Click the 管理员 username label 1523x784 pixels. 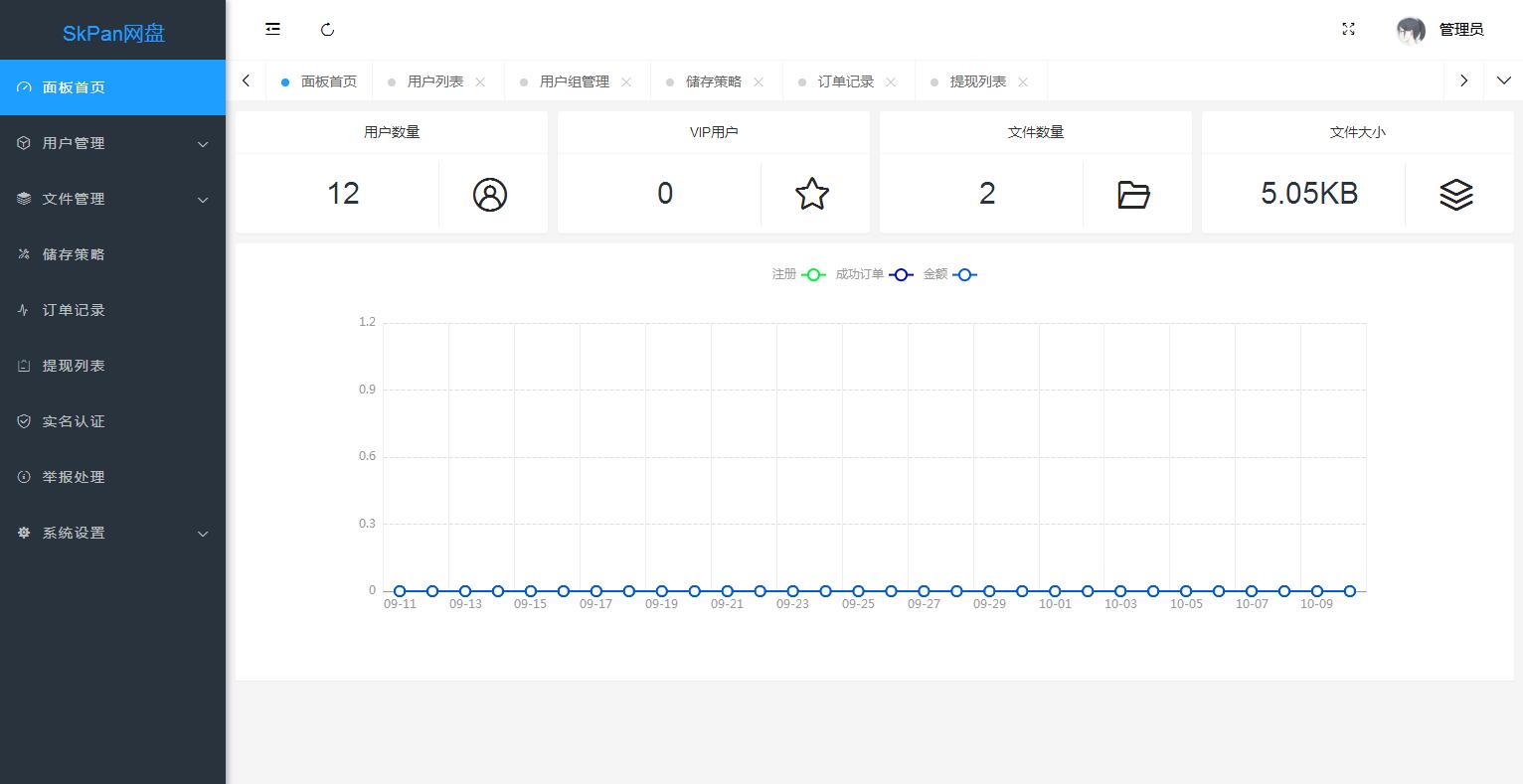click(1460, 30)
